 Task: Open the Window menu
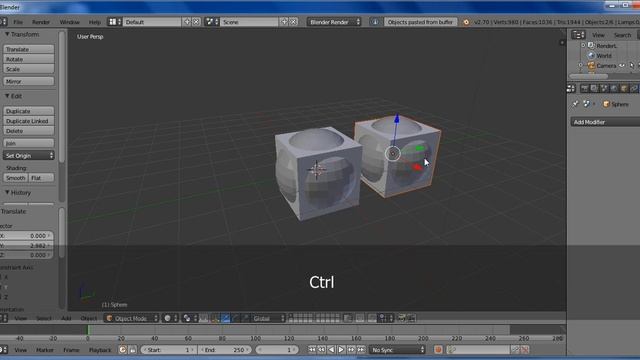point(69,22)
